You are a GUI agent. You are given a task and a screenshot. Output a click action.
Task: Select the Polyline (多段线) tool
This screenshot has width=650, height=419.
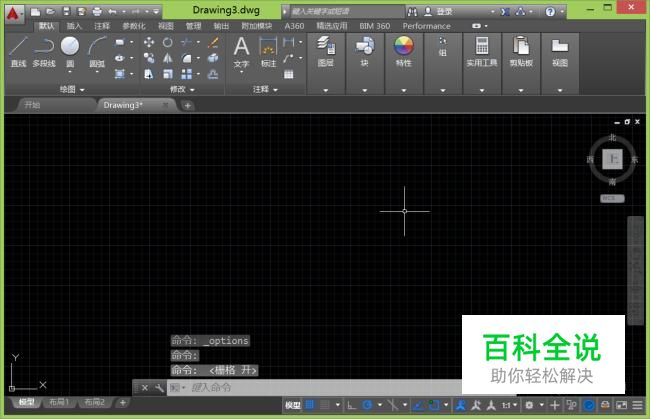(x=44, y=52)
